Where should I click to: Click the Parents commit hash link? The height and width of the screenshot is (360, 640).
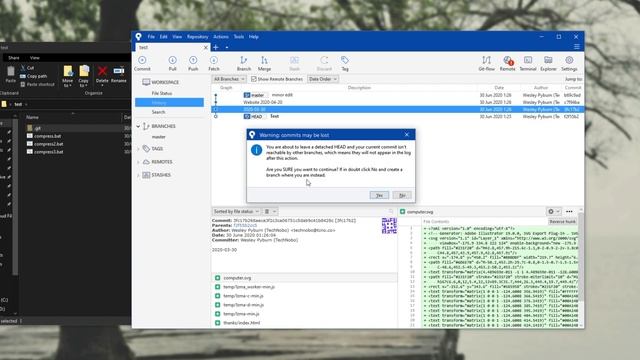coord(245,225)
